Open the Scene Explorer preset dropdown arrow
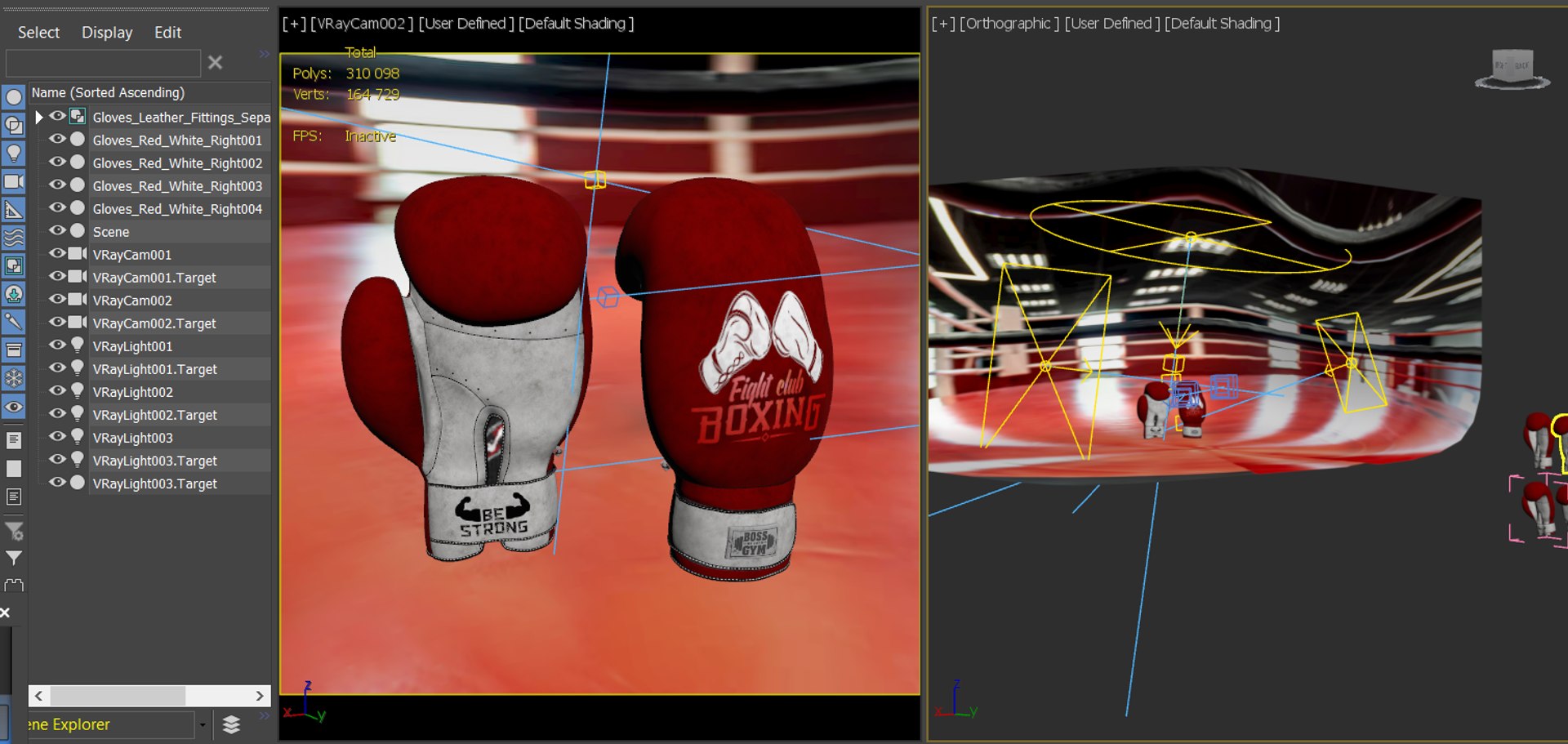Image resolution: width=1568 pixels, height=744 pixels. coord(203,724)
